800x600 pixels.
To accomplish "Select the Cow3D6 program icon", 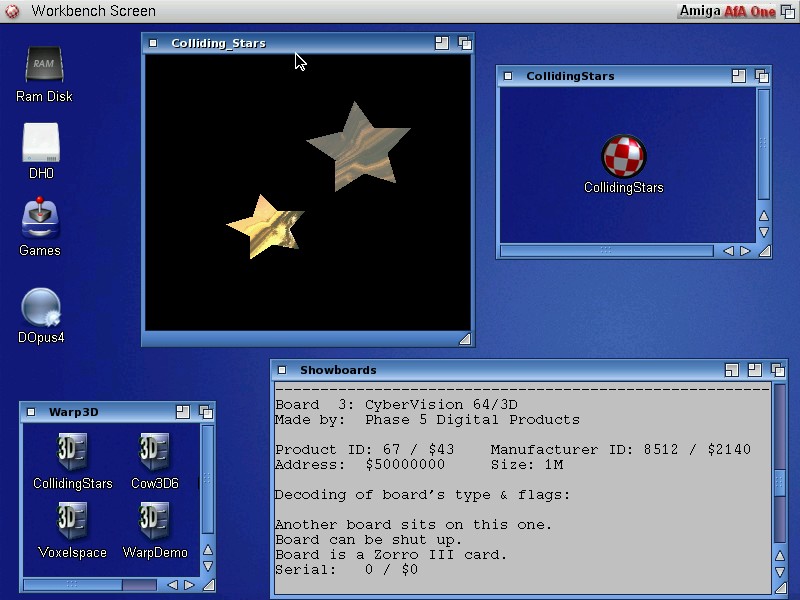I will pos(154,453).
